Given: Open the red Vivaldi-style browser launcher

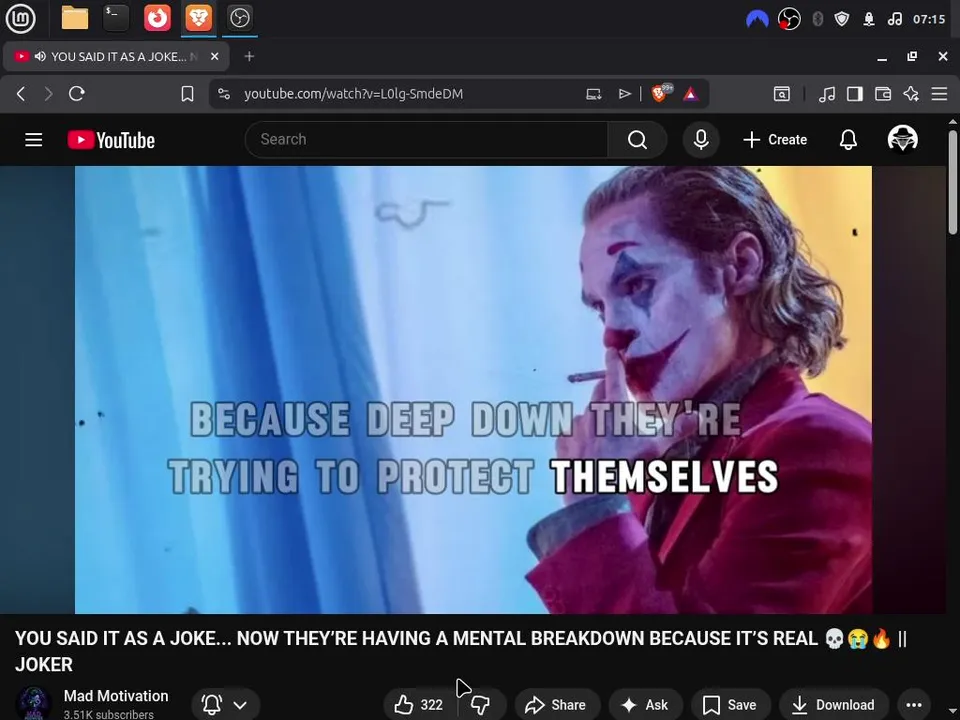Looking at the screenshot, I should tap(157, 18).
